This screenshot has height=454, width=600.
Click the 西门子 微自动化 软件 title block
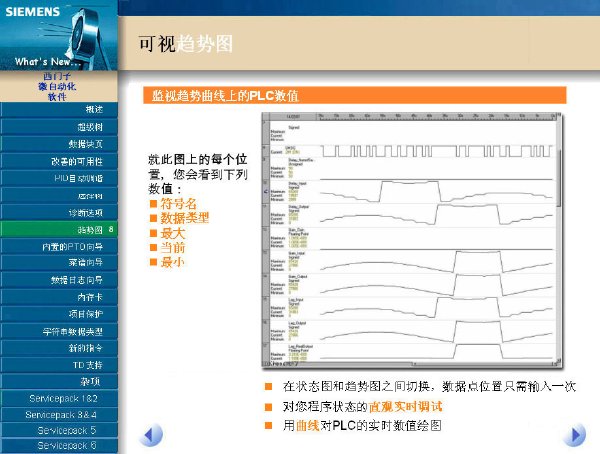coord(57,87)
